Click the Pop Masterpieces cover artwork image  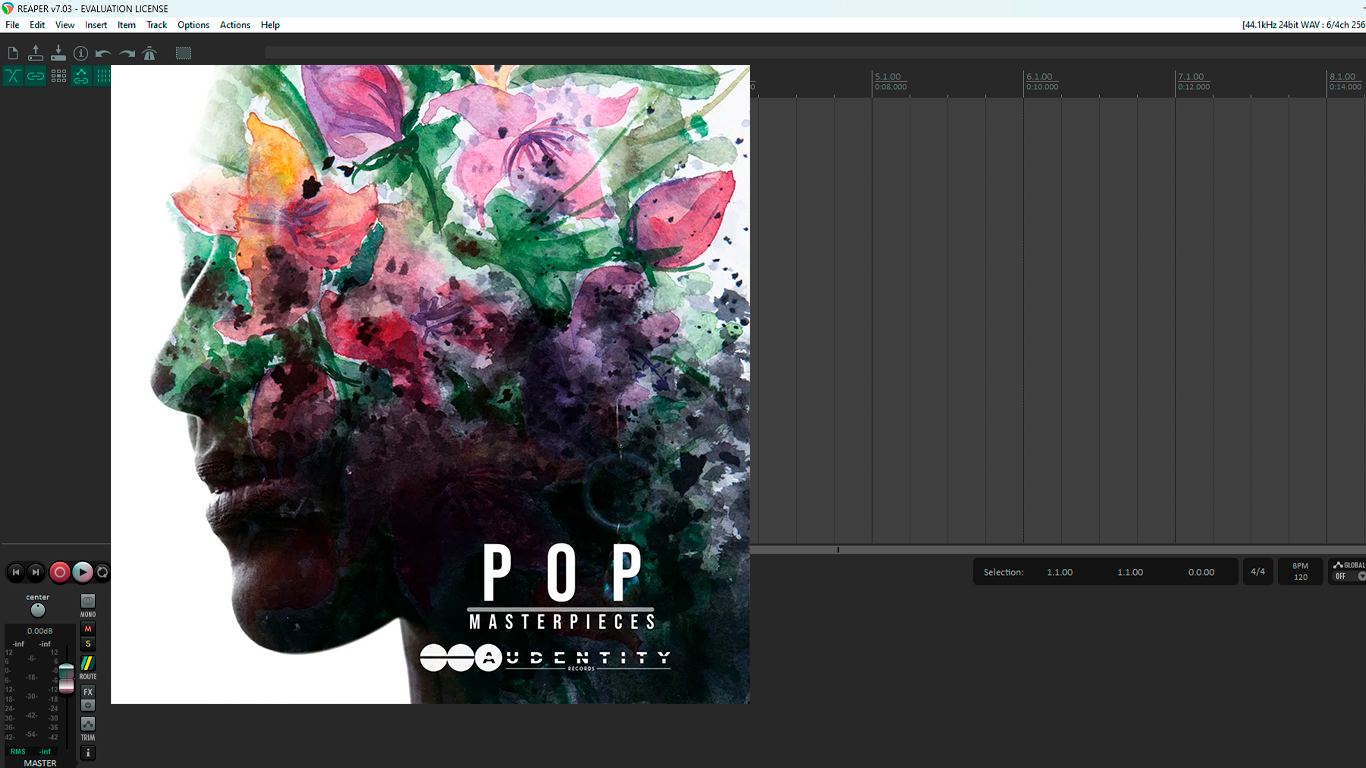tap(430, 385)
